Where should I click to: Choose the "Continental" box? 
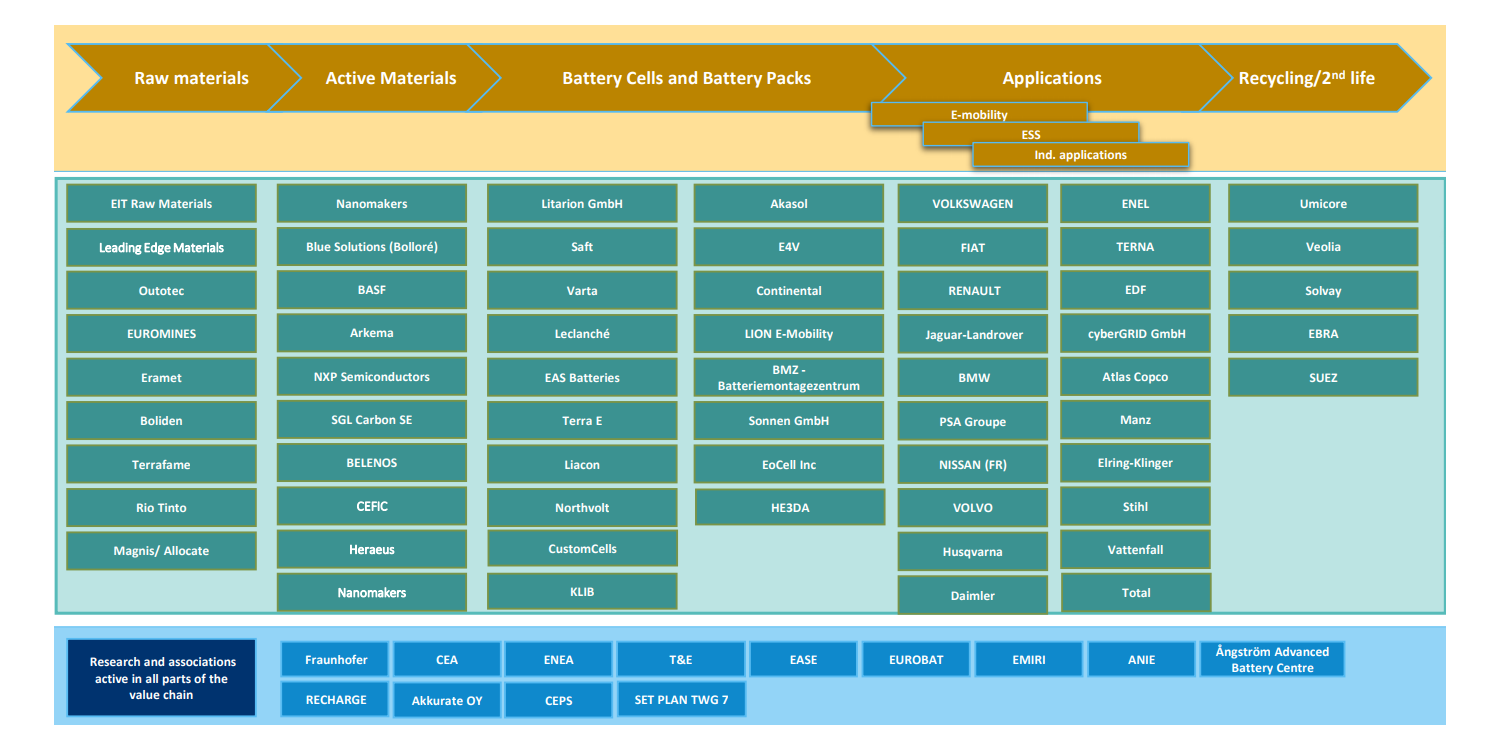click(789, 291)
